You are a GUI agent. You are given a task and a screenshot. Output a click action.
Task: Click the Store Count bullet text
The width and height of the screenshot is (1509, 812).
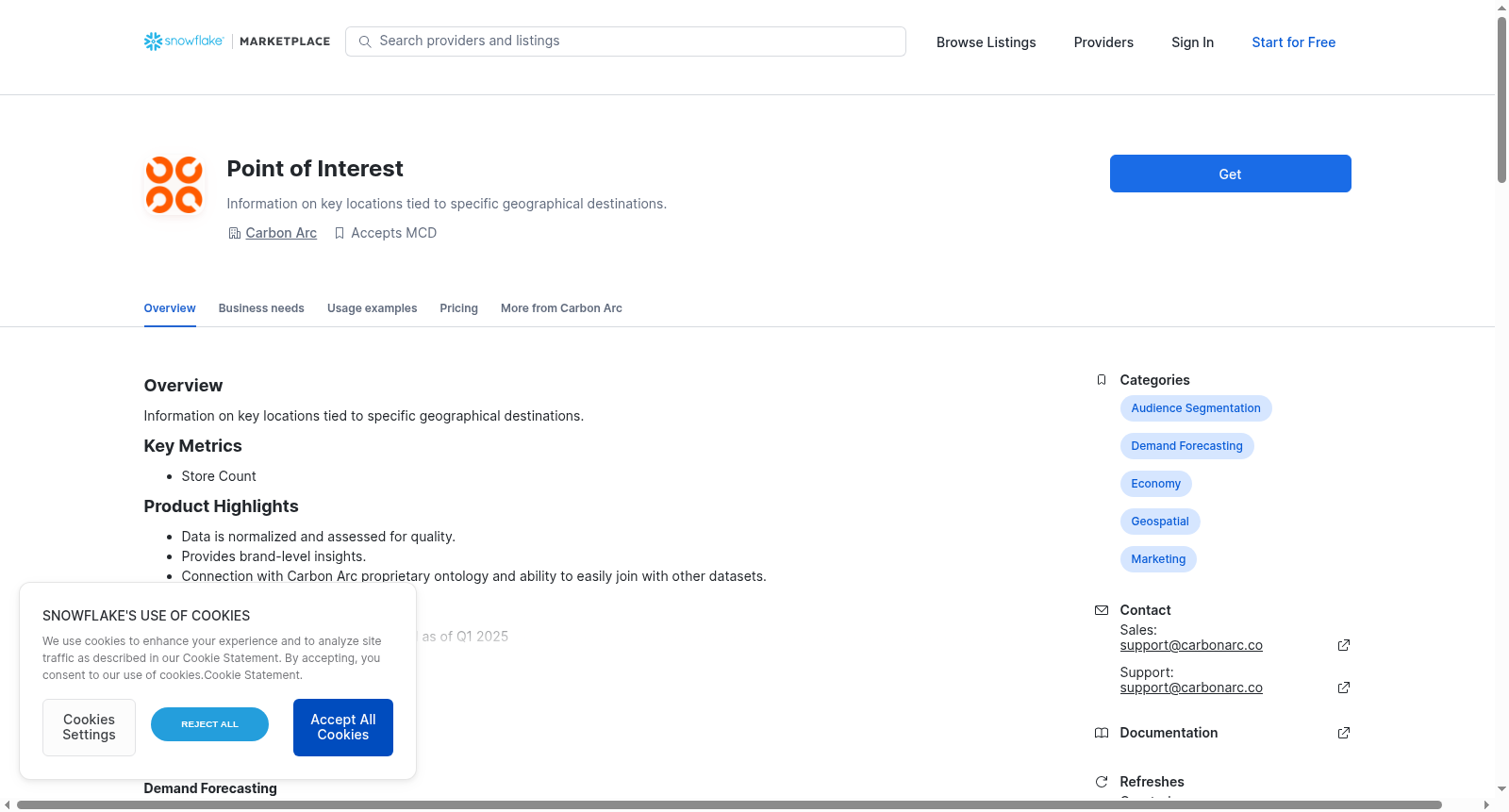point(219,476)
